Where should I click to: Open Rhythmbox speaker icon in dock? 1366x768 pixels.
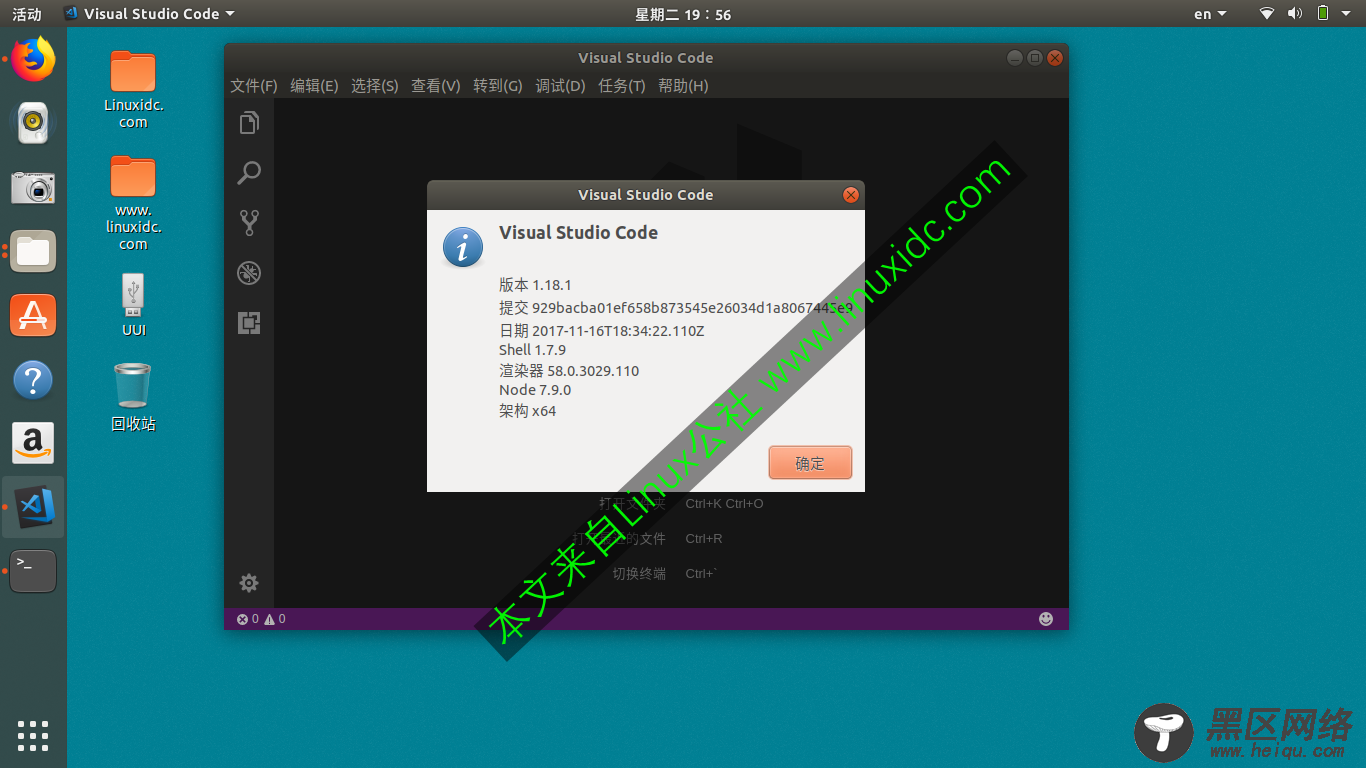coord(33,123)
